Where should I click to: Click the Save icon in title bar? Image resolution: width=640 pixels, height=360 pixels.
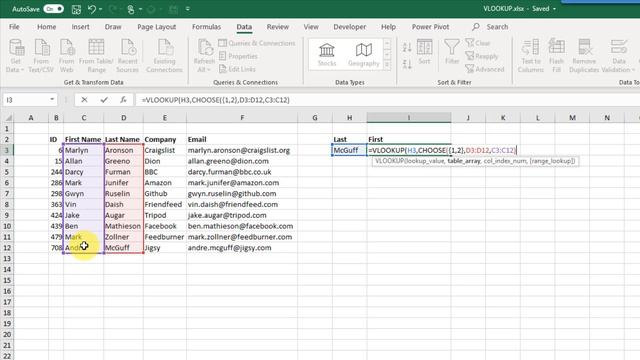coord(76,9)
